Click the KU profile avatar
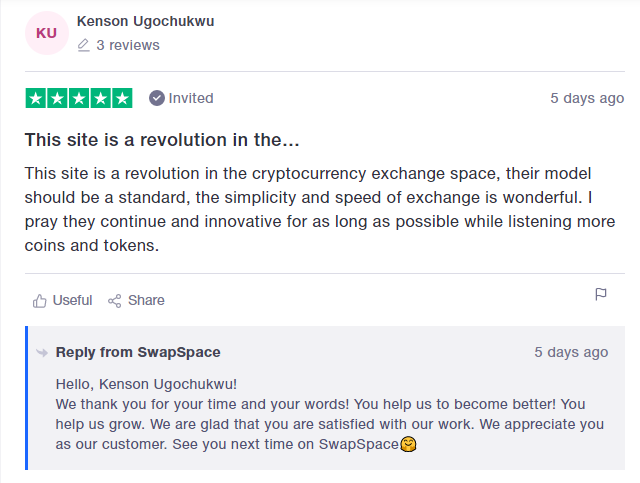 point(47,33)
